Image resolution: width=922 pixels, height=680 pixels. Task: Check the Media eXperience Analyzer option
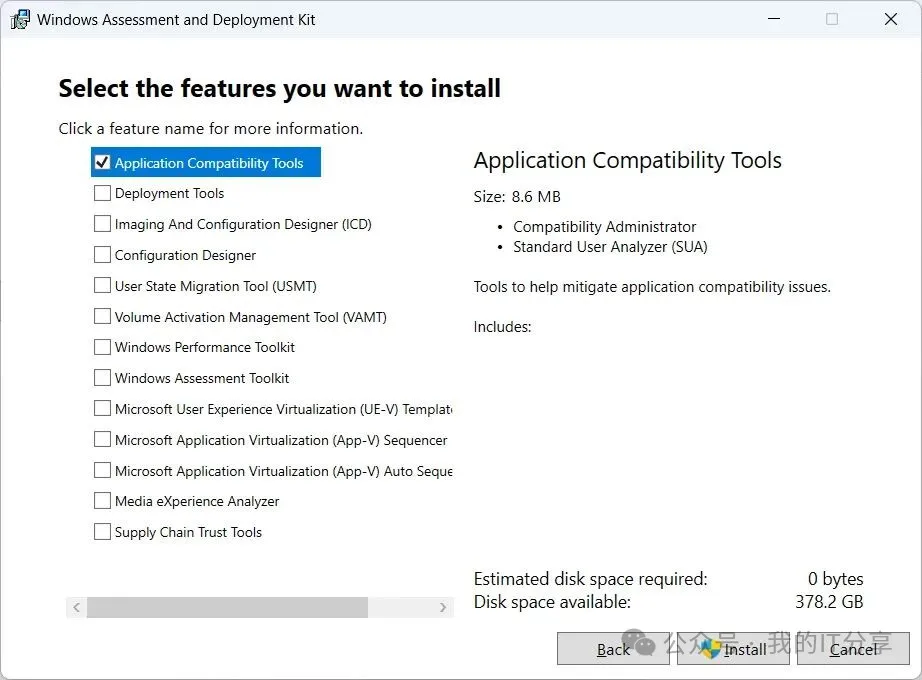coord(102,501)
